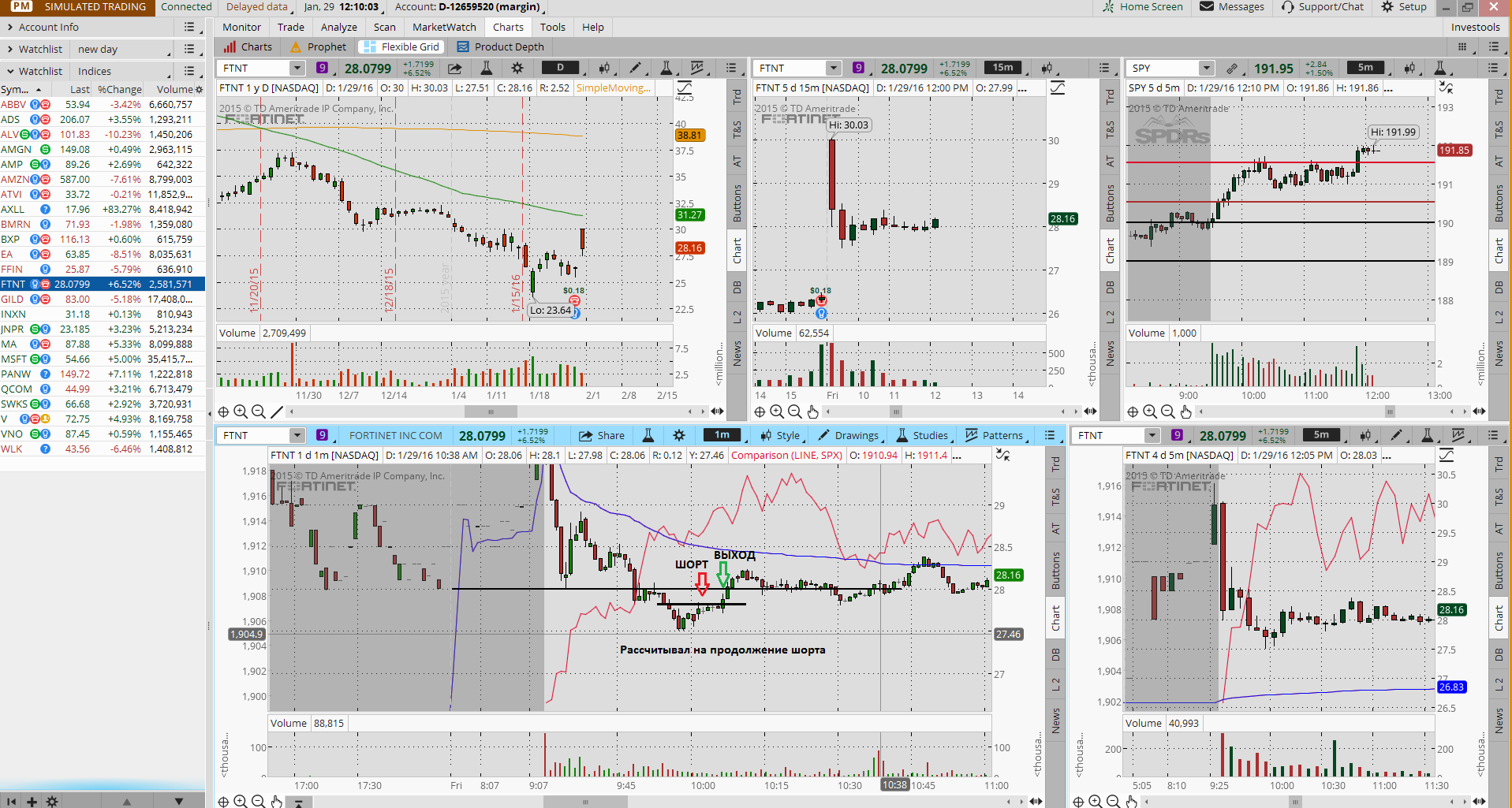1512x808 pixels.
Task: Open the symbol dropdown in SPY chart
Action: coord(1206,68)
